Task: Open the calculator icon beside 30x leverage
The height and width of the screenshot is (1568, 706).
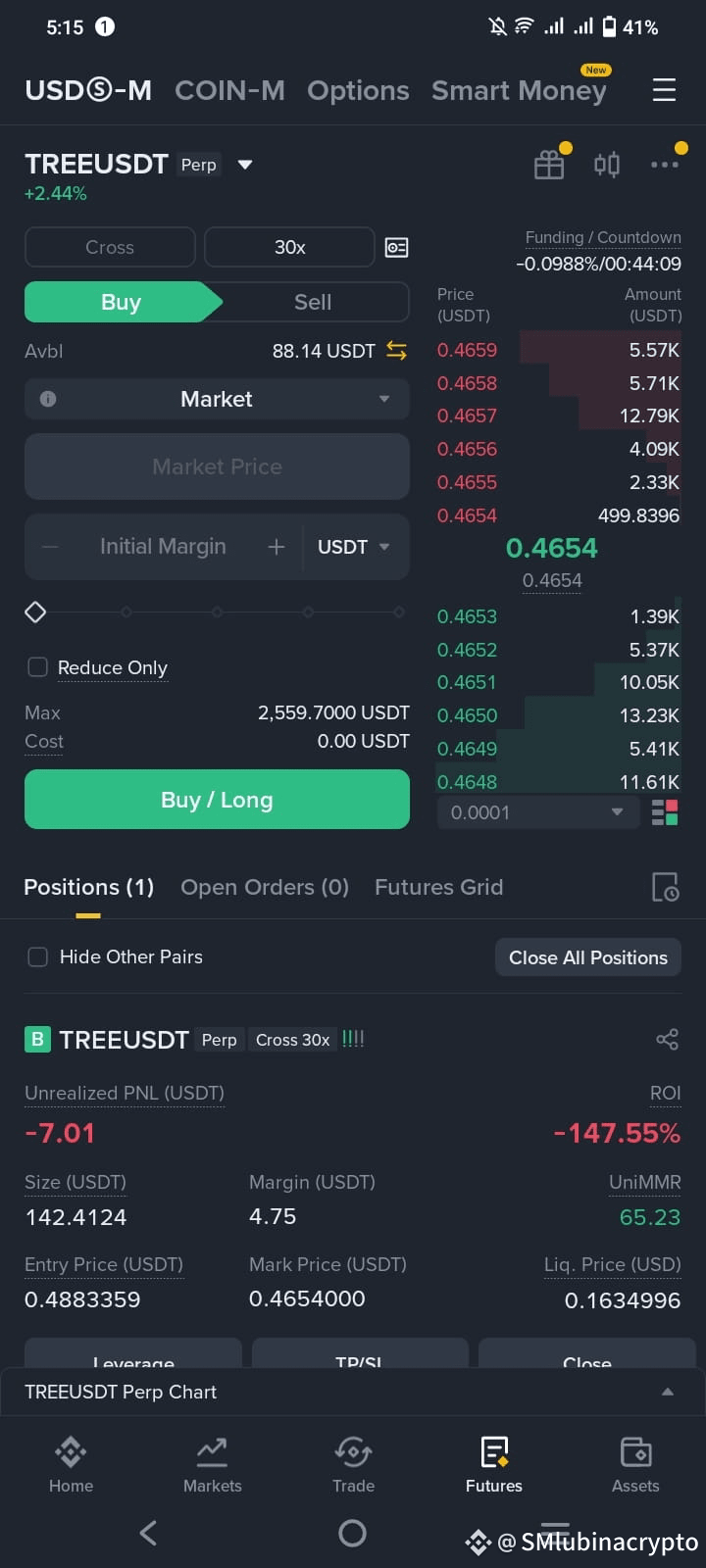Action: tap(396, 247)
